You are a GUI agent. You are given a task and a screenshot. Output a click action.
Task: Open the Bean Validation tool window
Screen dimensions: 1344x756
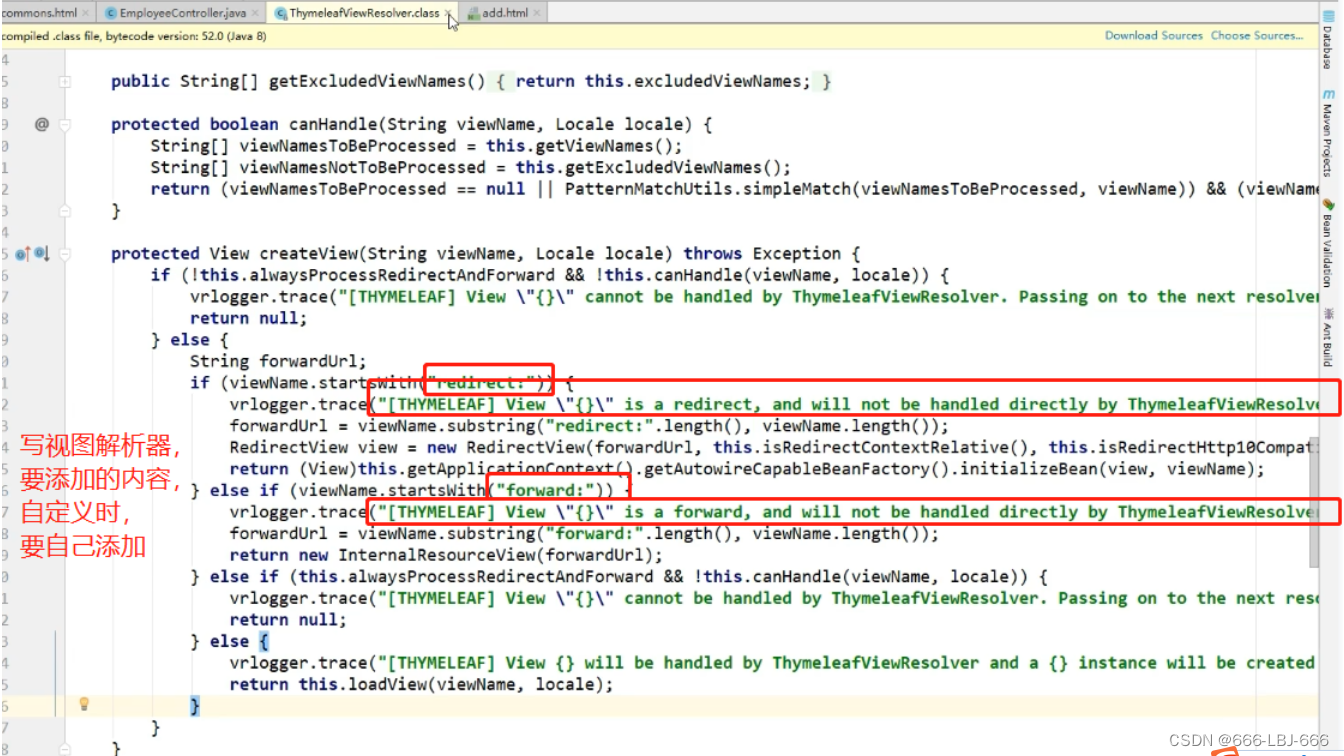[x=1328, y=244]
